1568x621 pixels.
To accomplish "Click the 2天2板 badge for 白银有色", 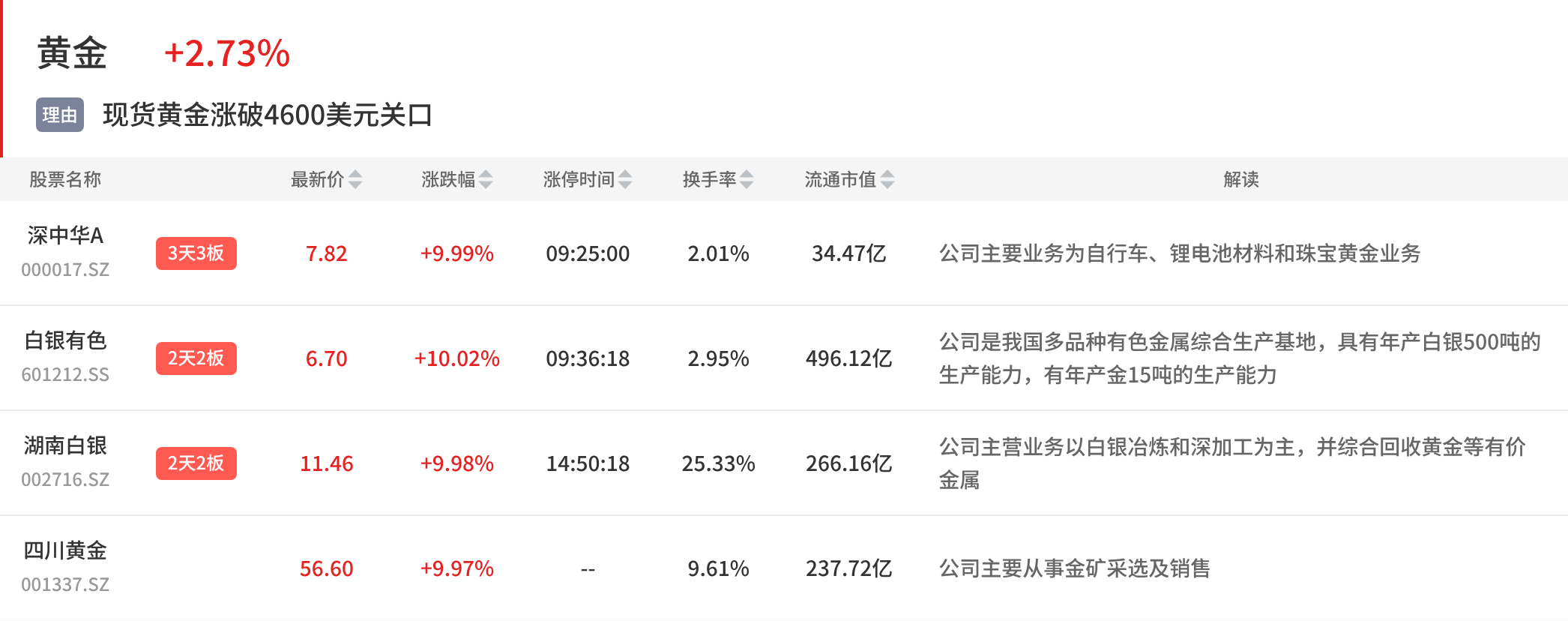I will [196, 358].
